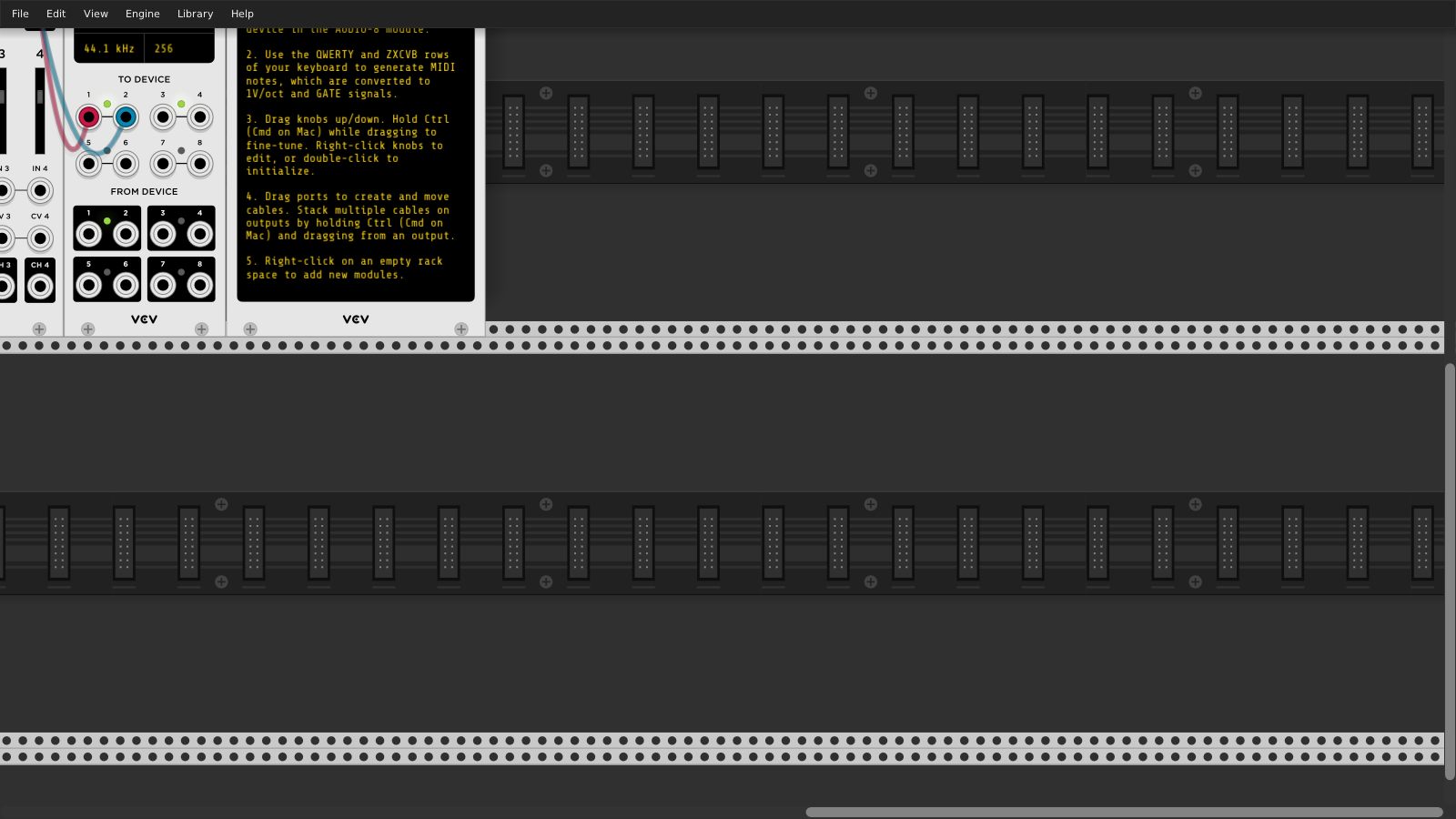Open the 256 block size selector
The width and height of the screenshot is (1456, 819).
click(x=179, y=48)
